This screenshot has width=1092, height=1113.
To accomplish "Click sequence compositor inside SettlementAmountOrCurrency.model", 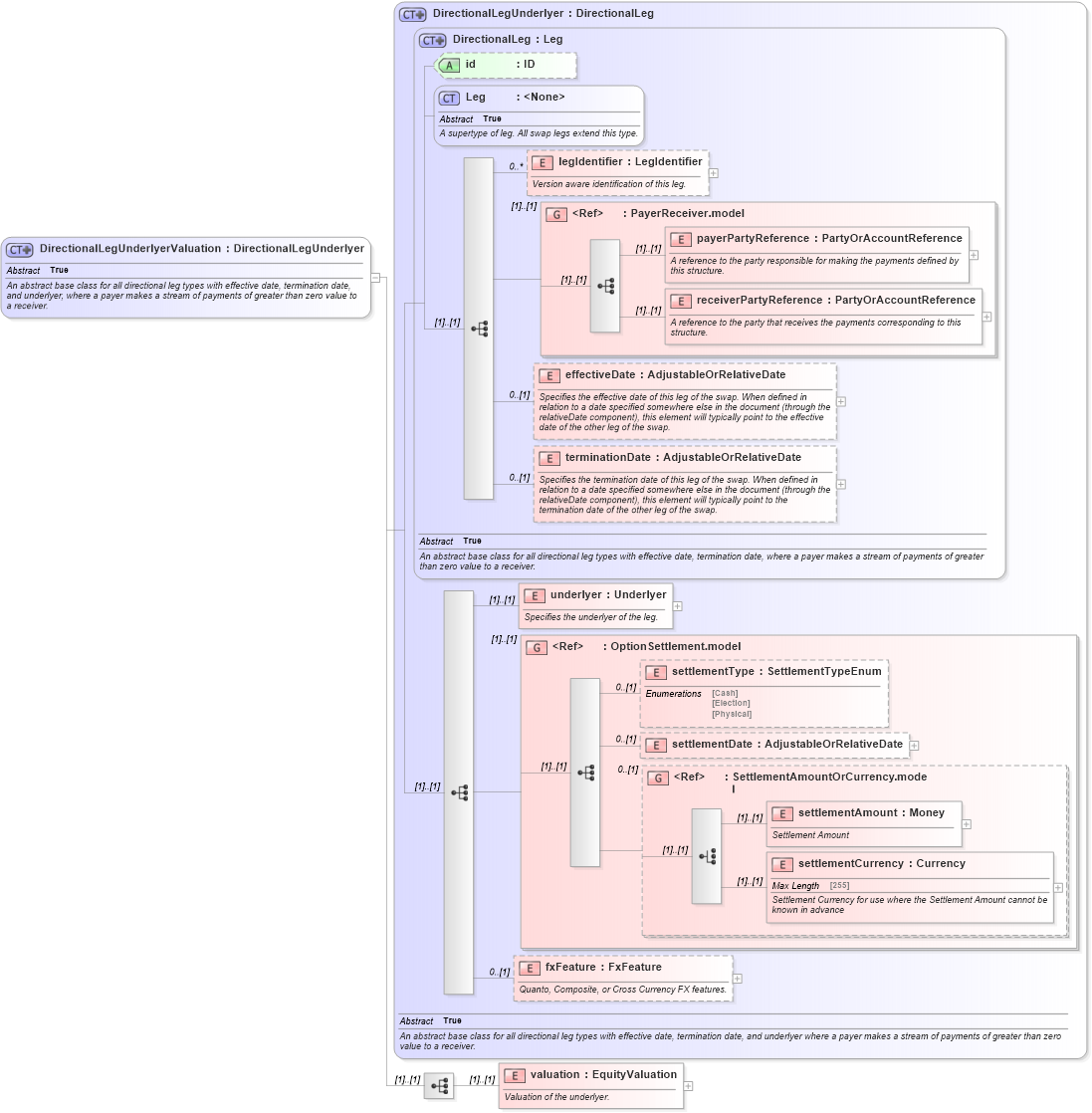I will point(707,856).
